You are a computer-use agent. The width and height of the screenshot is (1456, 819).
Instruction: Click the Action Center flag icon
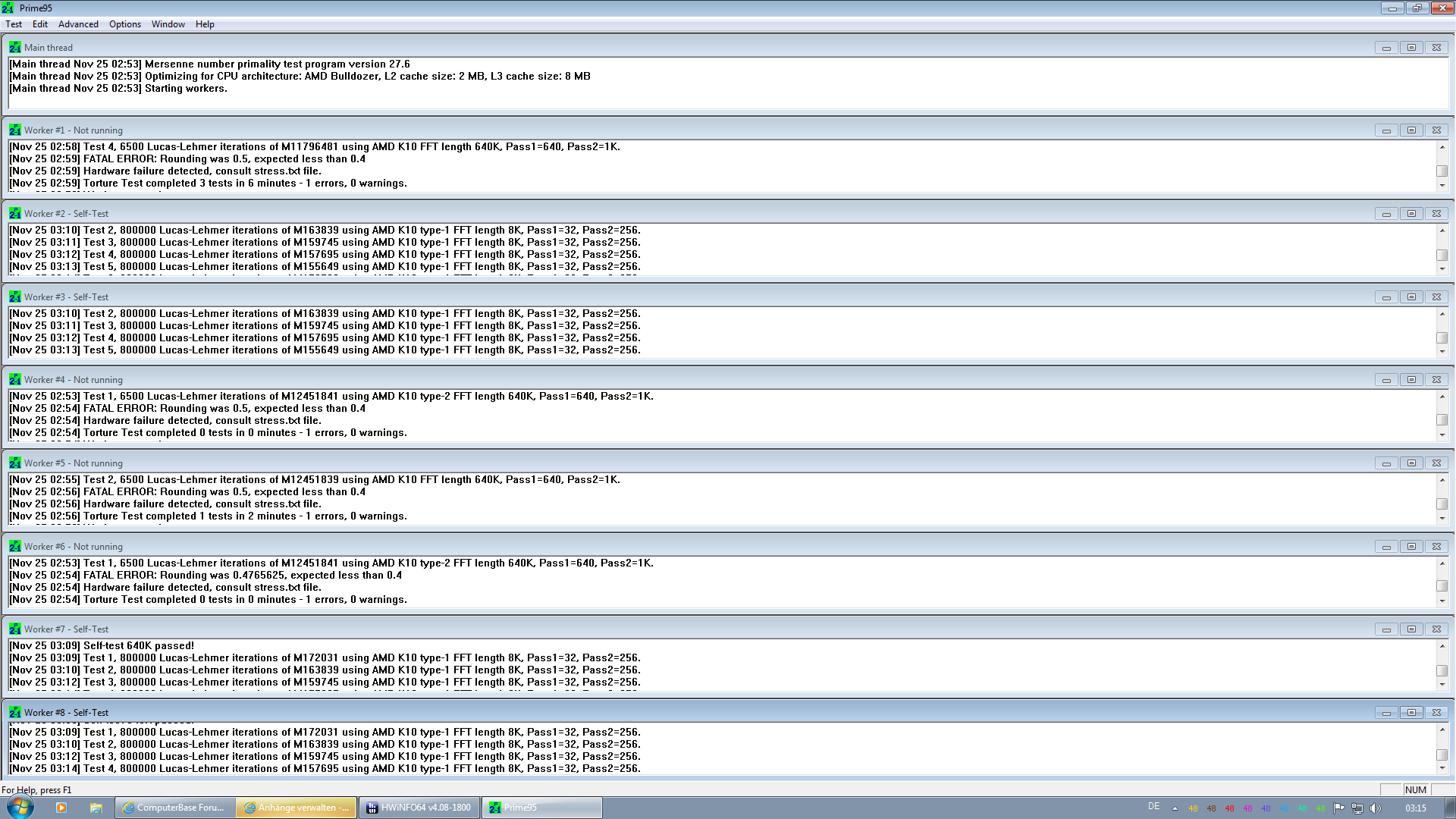pyautogui.click(x=1338, y=808)
